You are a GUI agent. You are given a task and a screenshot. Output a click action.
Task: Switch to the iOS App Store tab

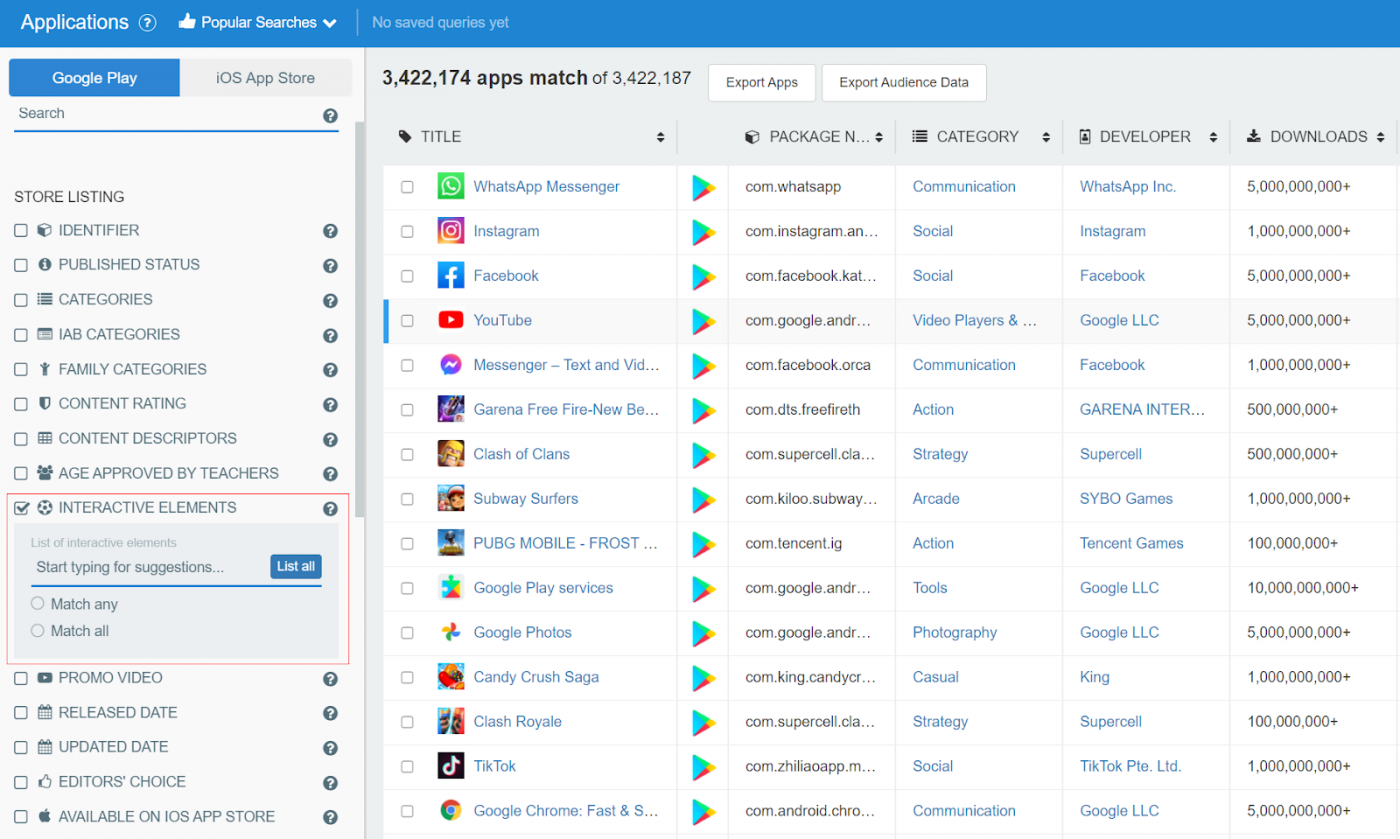(x=265, y=77)
